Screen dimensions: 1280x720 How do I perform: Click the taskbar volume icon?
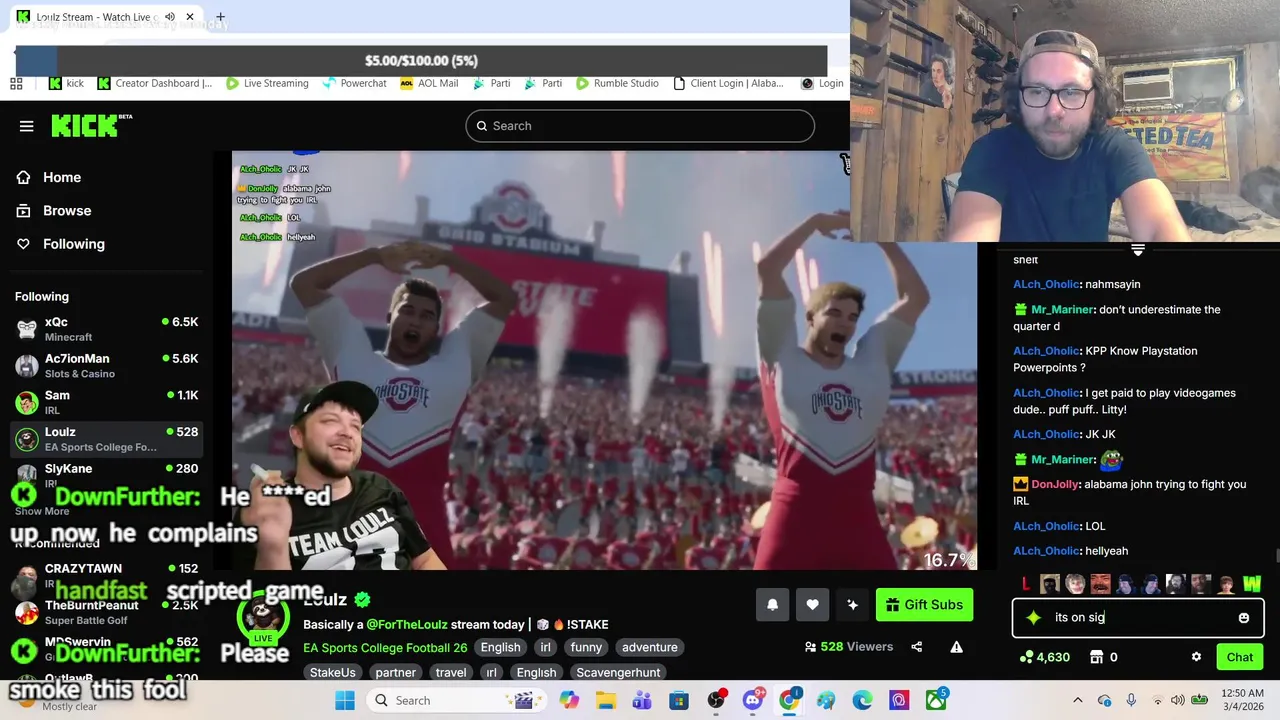(1178, 700)
